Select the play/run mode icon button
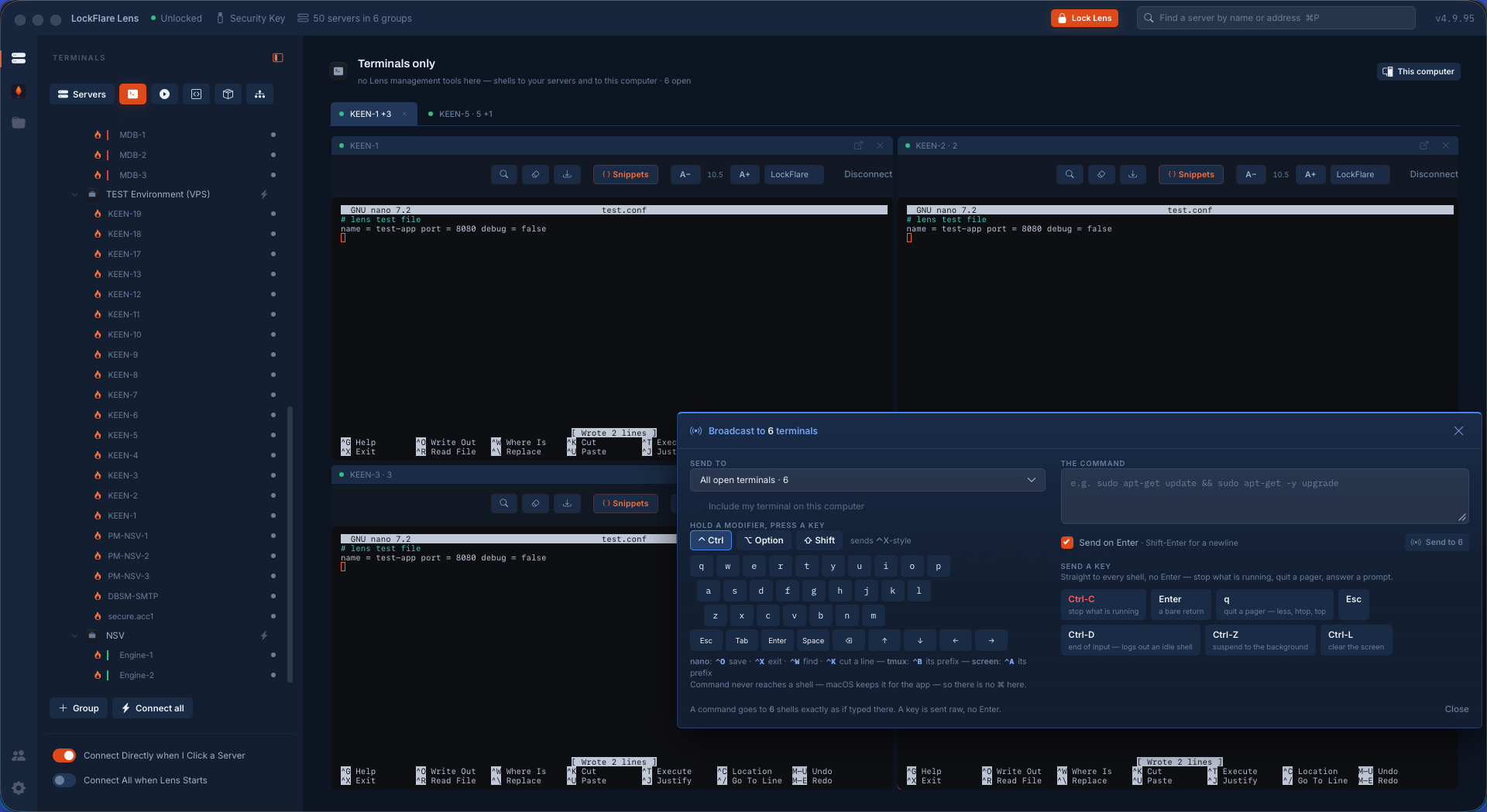Screen dimensions: 1487x812 point(165,94)
